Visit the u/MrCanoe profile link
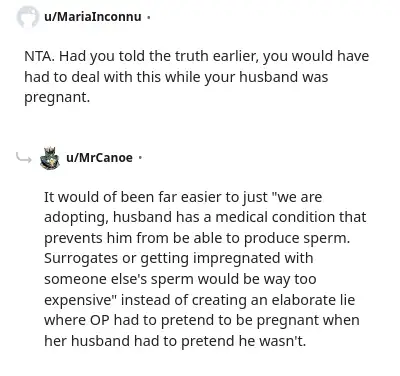 pyautogui.click(x=99, y=157)
